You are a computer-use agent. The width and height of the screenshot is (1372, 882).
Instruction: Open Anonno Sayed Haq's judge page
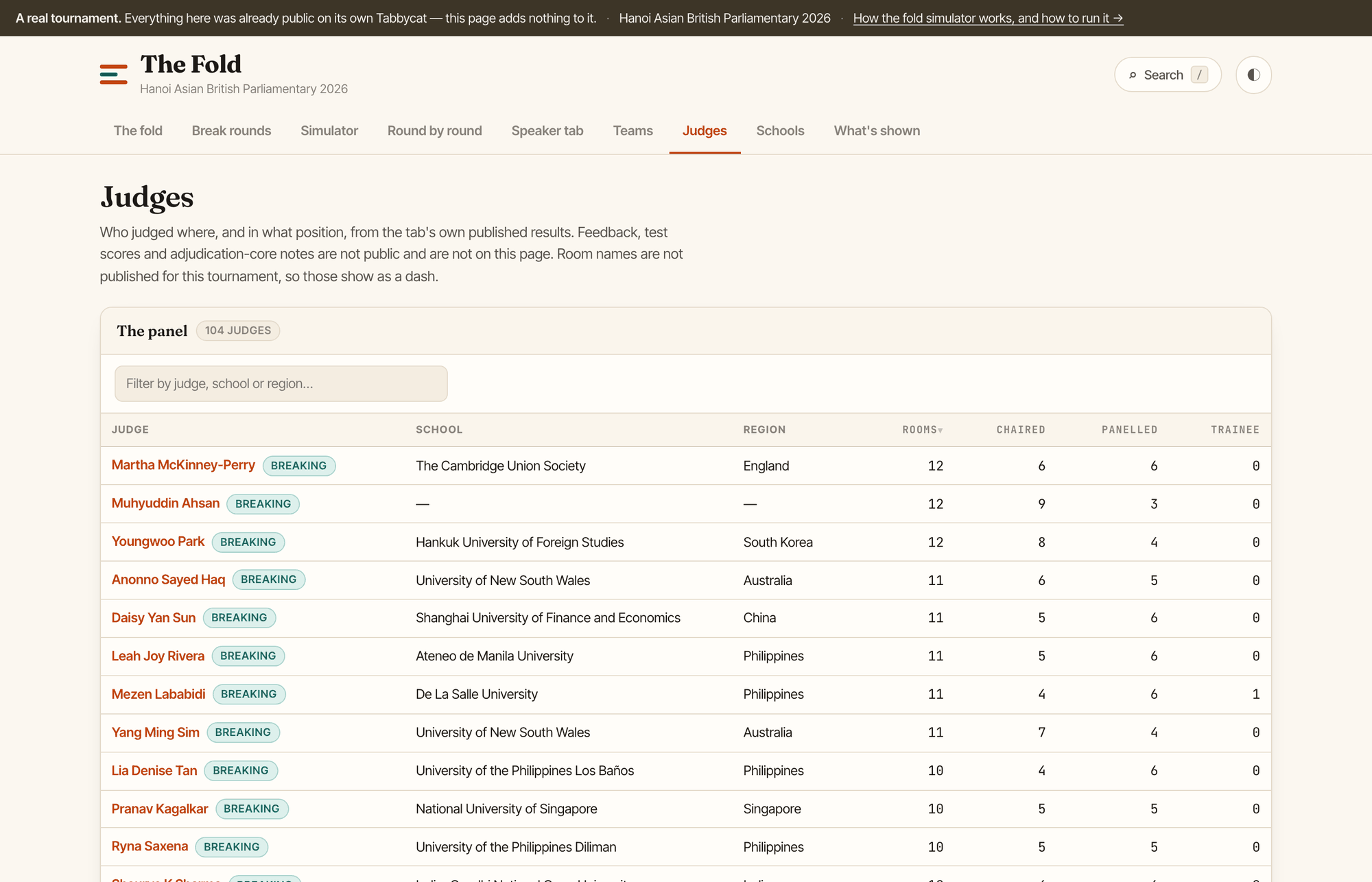point(168,580)
